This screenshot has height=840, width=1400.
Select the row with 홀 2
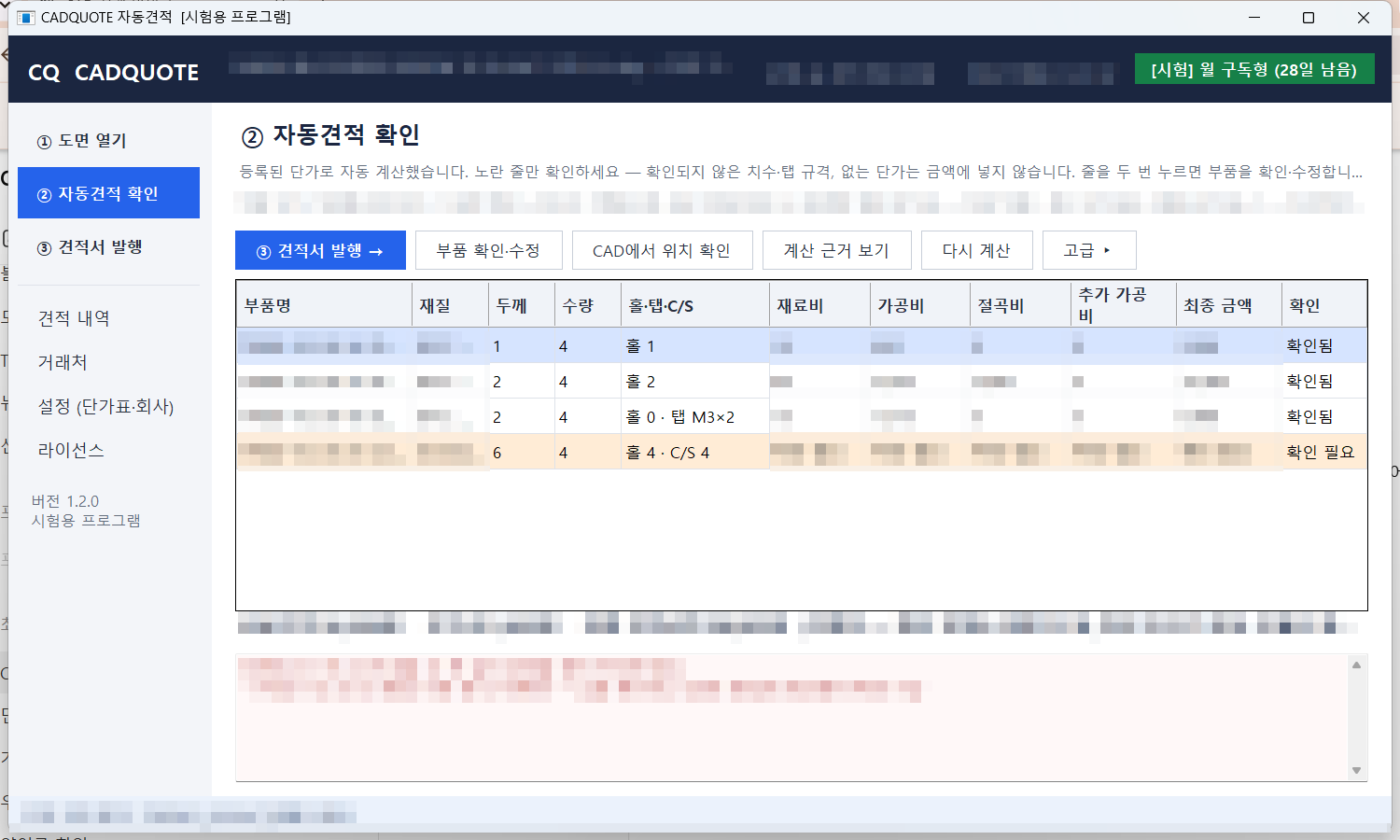pos(802,382)
